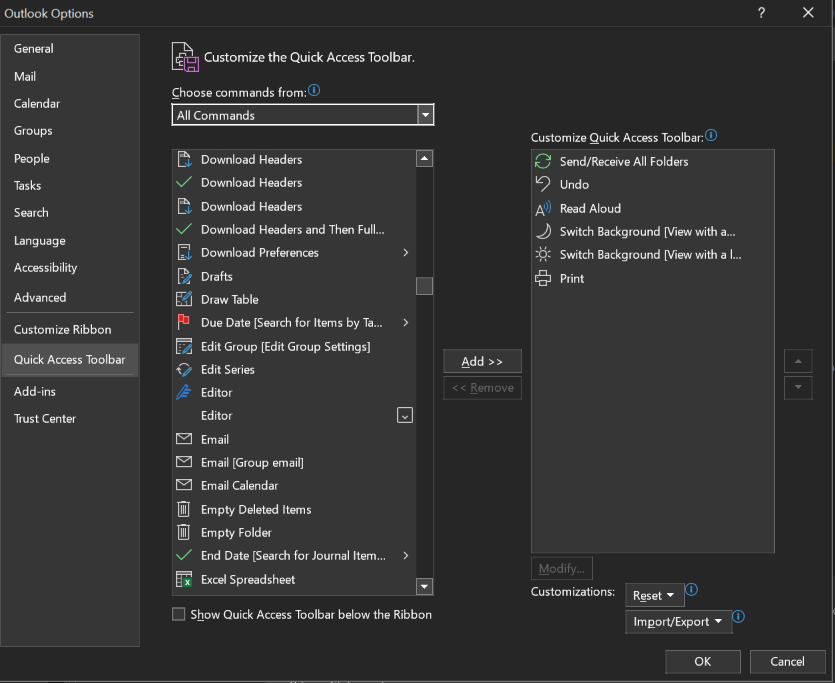Open the People options page
This screenshot has height=683, width=835.
pos(31,158)
